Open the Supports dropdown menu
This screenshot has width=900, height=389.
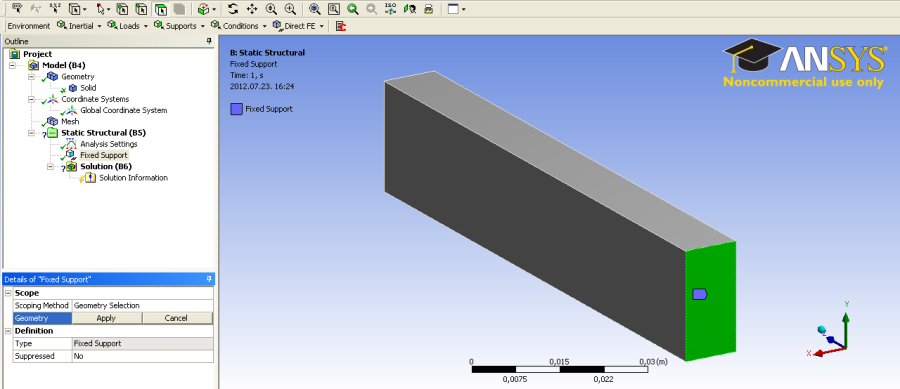pyautogui.click(x=180, y=26)
